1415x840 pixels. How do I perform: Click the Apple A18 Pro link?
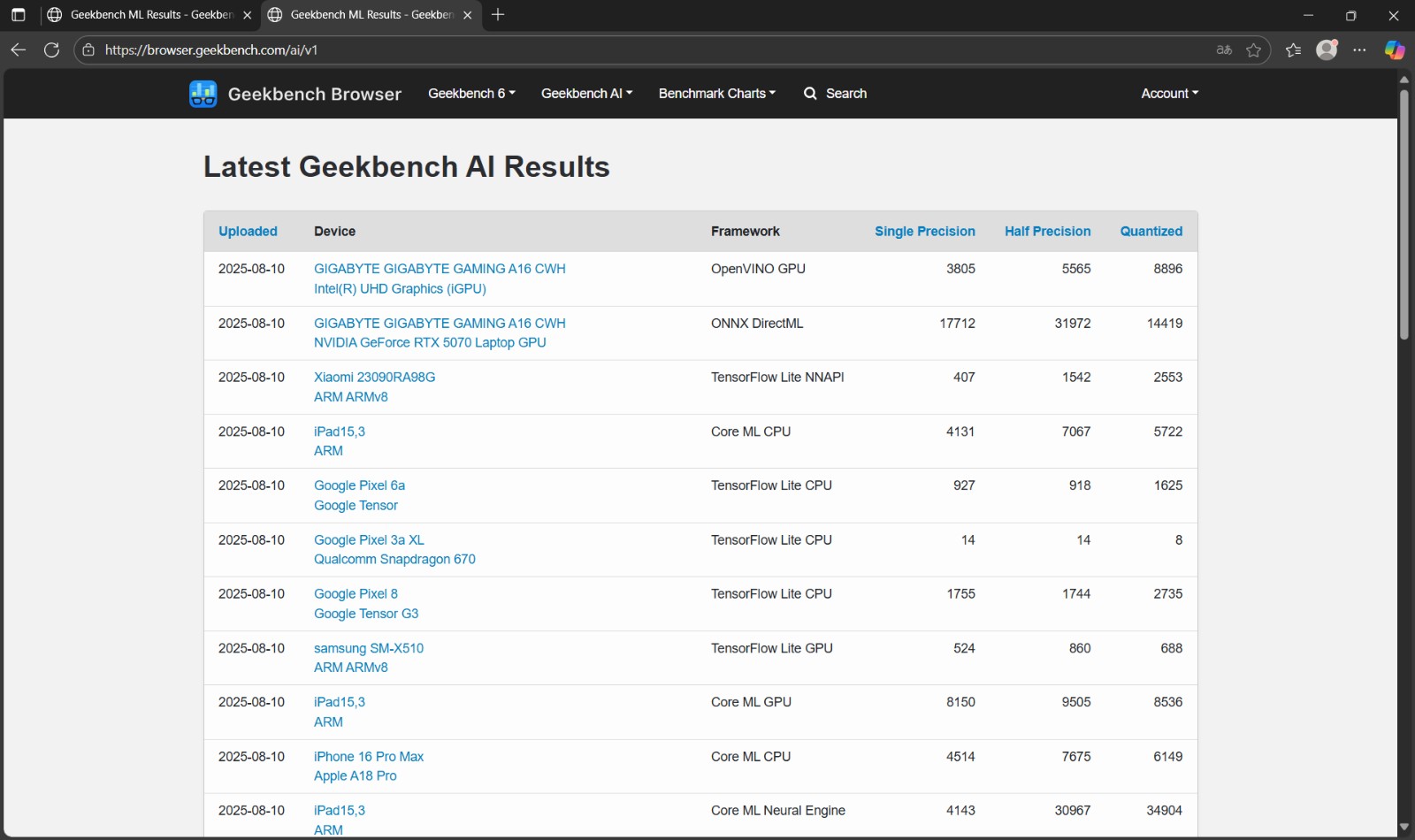355,776
